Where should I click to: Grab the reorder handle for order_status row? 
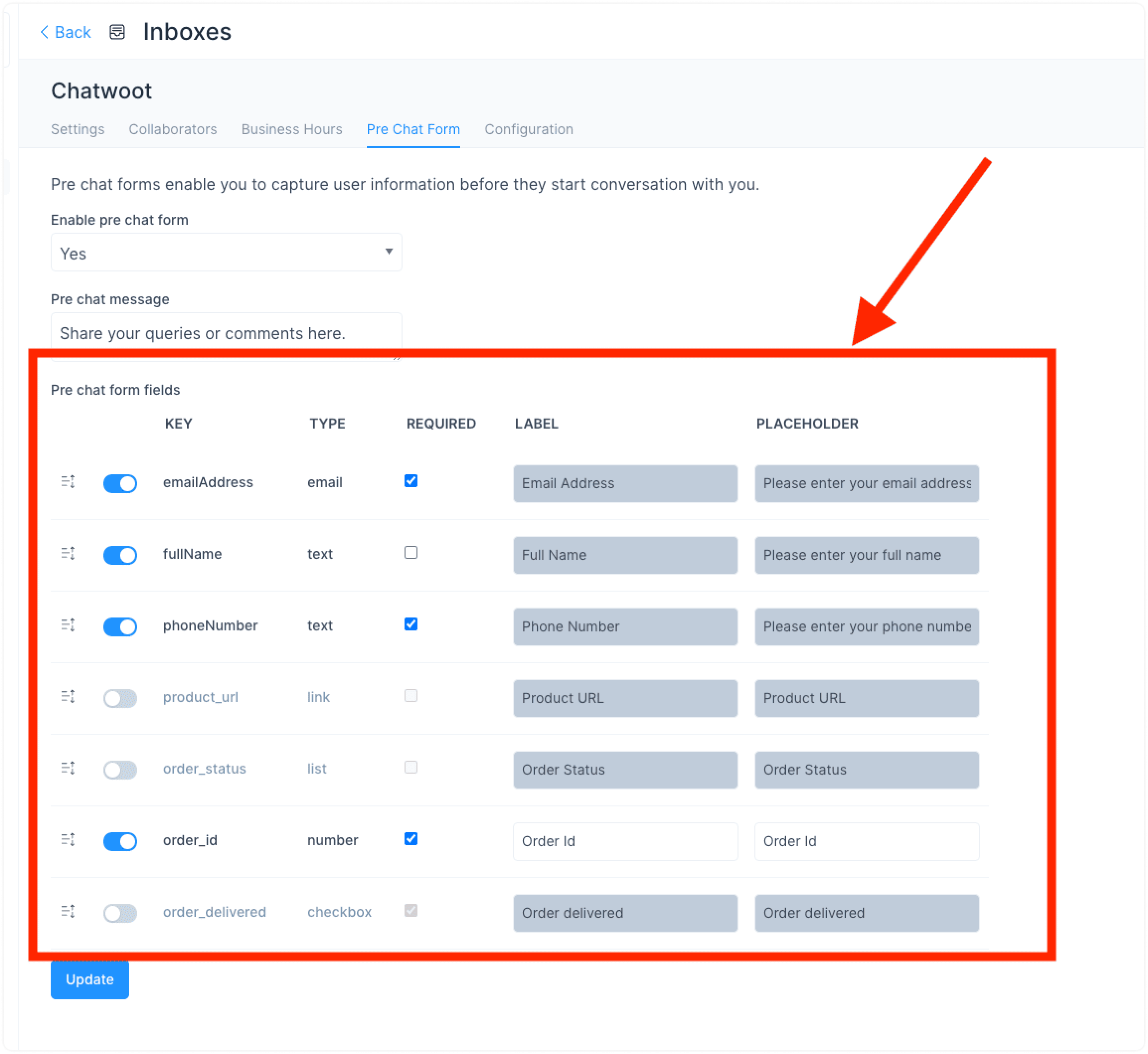click(x=68, y=769)
